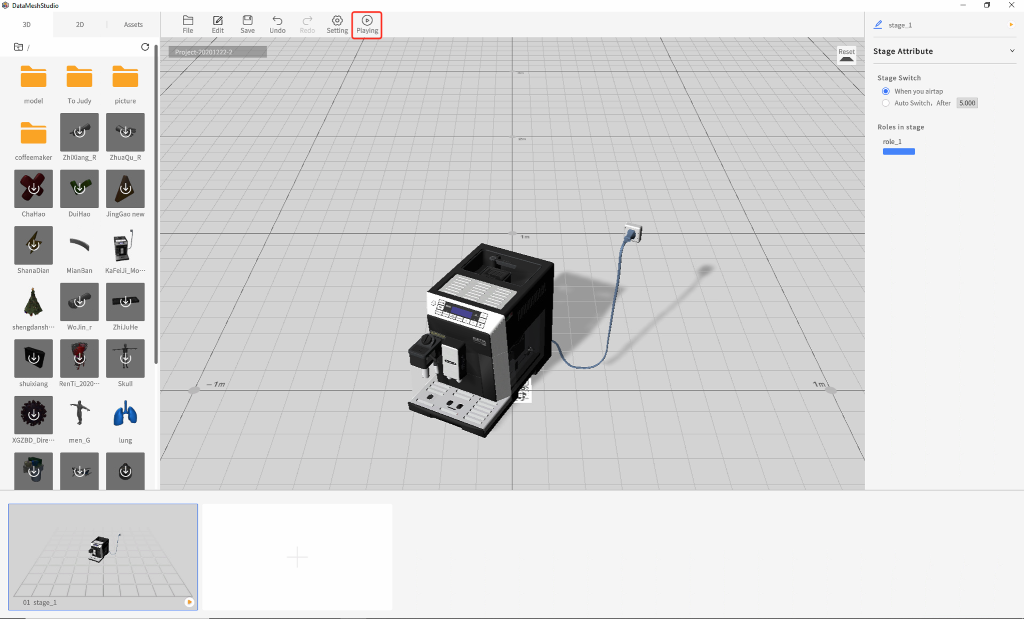Add a new stage with plus card
Viewport: 1024px width, 619px height.
297,556
